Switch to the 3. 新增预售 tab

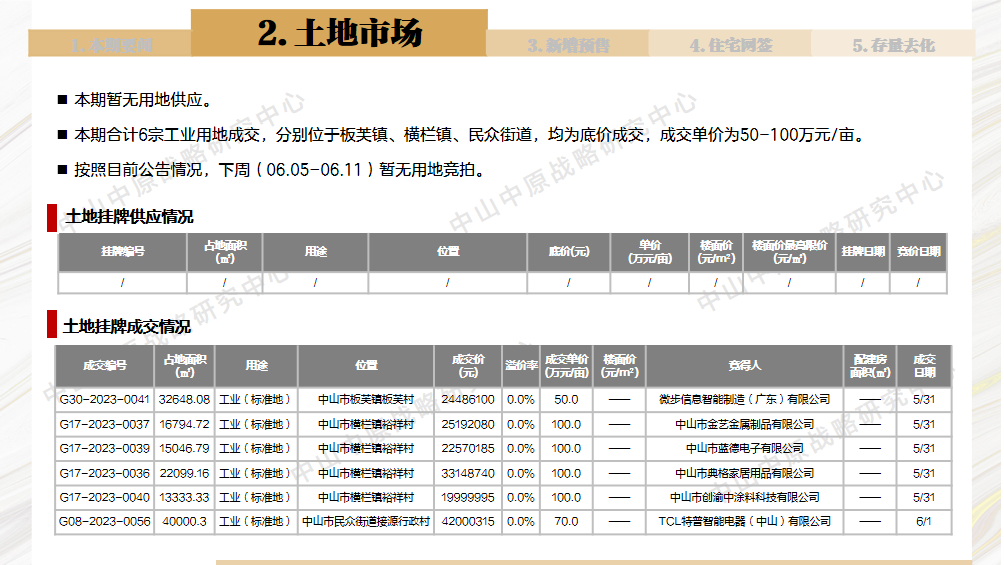click(568, 45)
